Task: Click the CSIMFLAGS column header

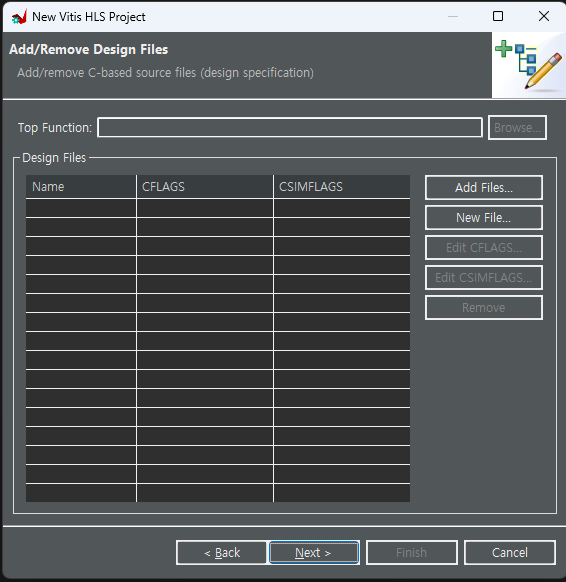Action: click(x=342, y=187)
